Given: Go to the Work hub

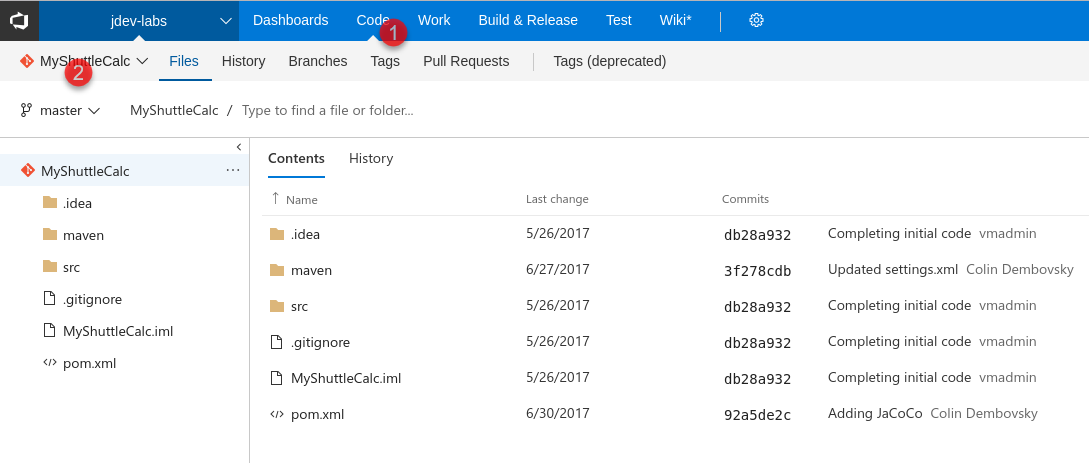Looking at the screenshot, I should pyautogui.click(x=434, y=20).
